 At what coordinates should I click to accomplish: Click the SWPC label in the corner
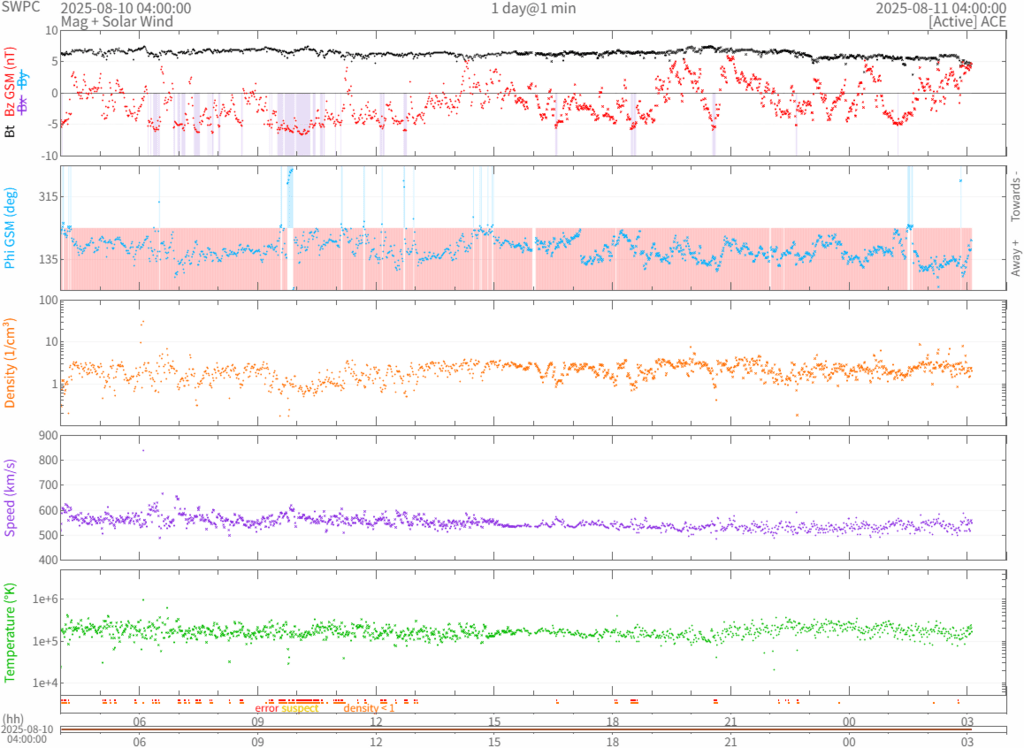20,8
